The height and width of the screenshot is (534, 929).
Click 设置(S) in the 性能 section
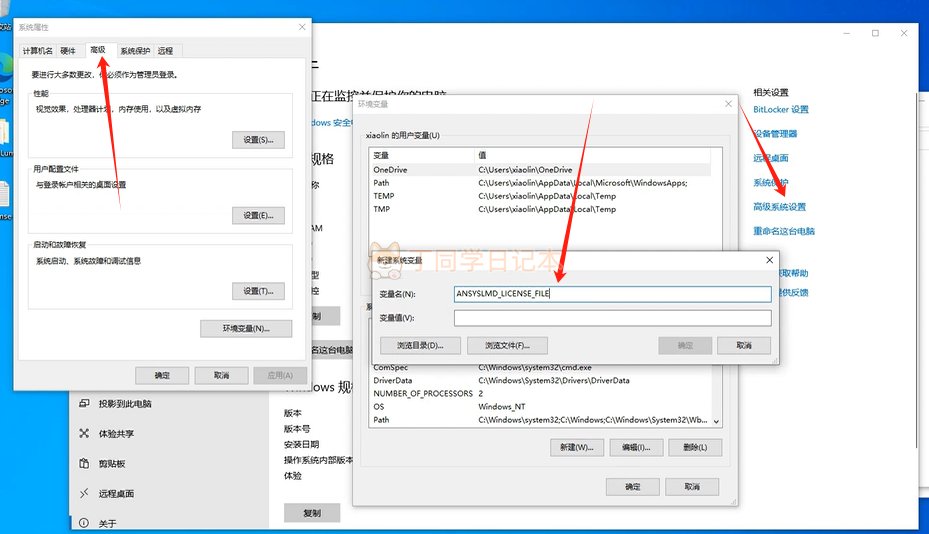tap(258, 140)
